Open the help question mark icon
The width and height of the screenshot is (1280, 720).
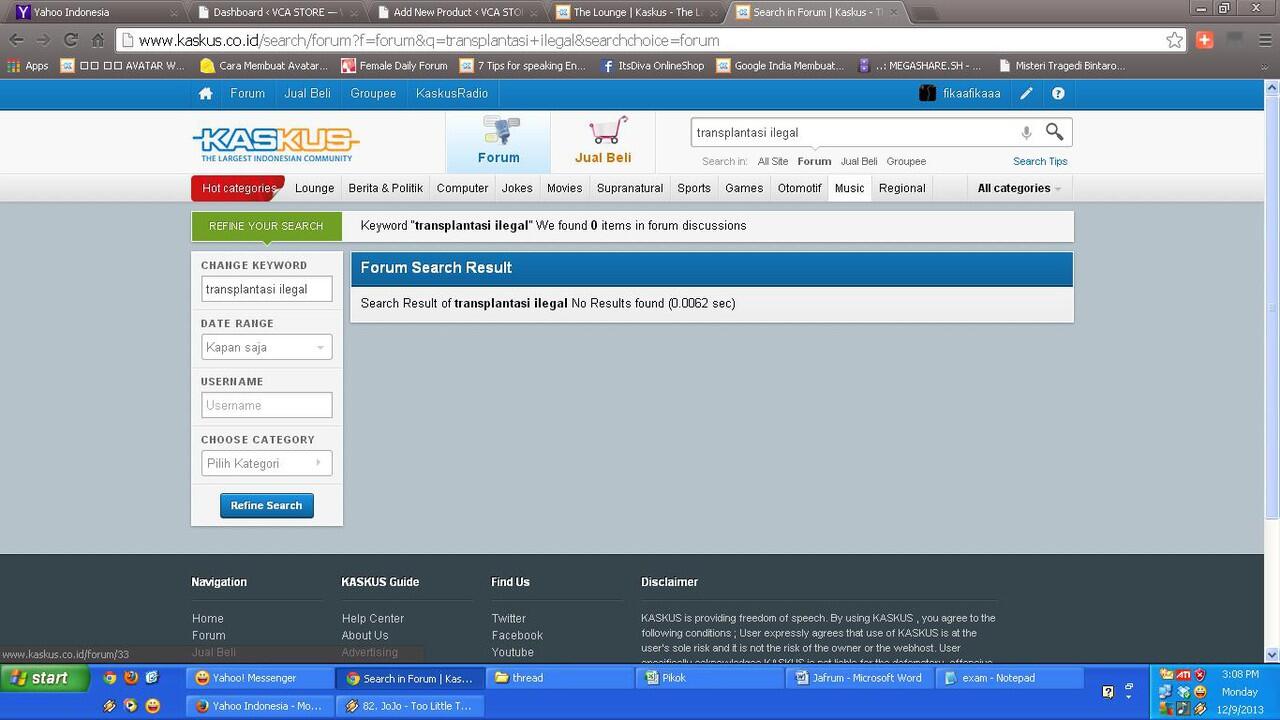point(1058,93)
